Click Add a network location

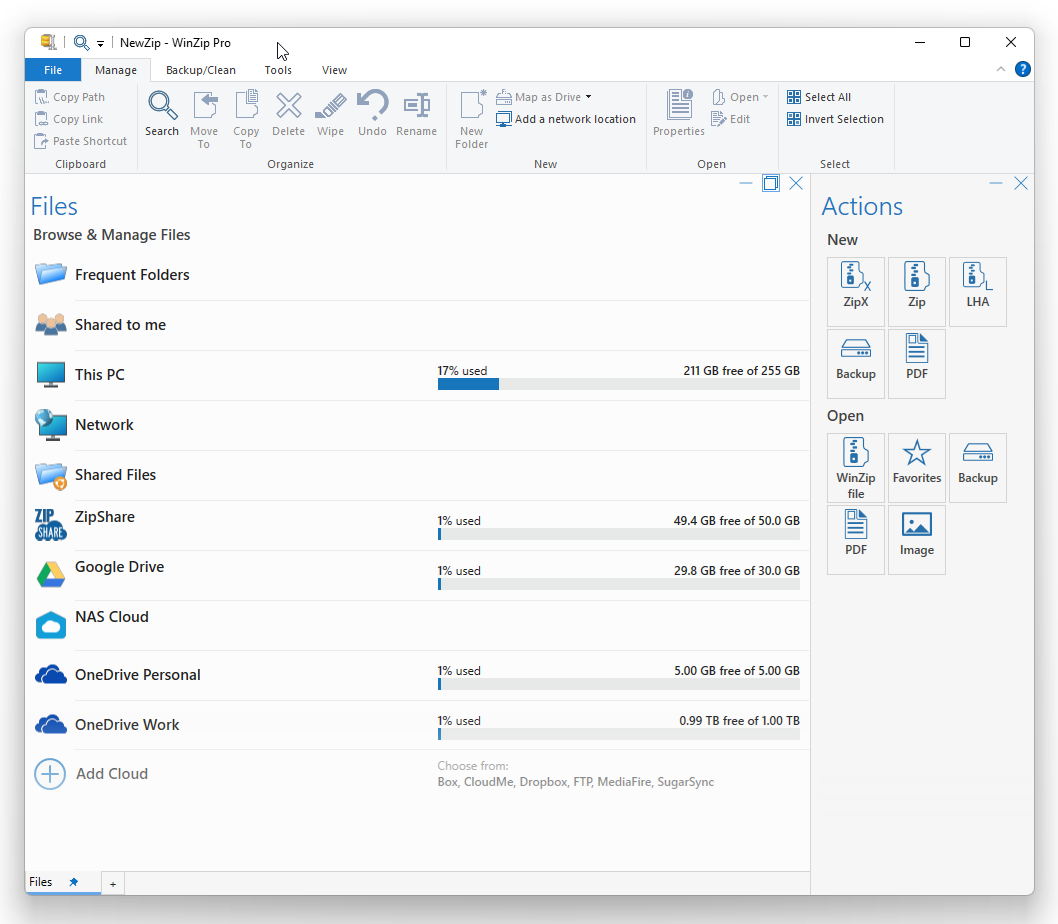tap(566, 118)
